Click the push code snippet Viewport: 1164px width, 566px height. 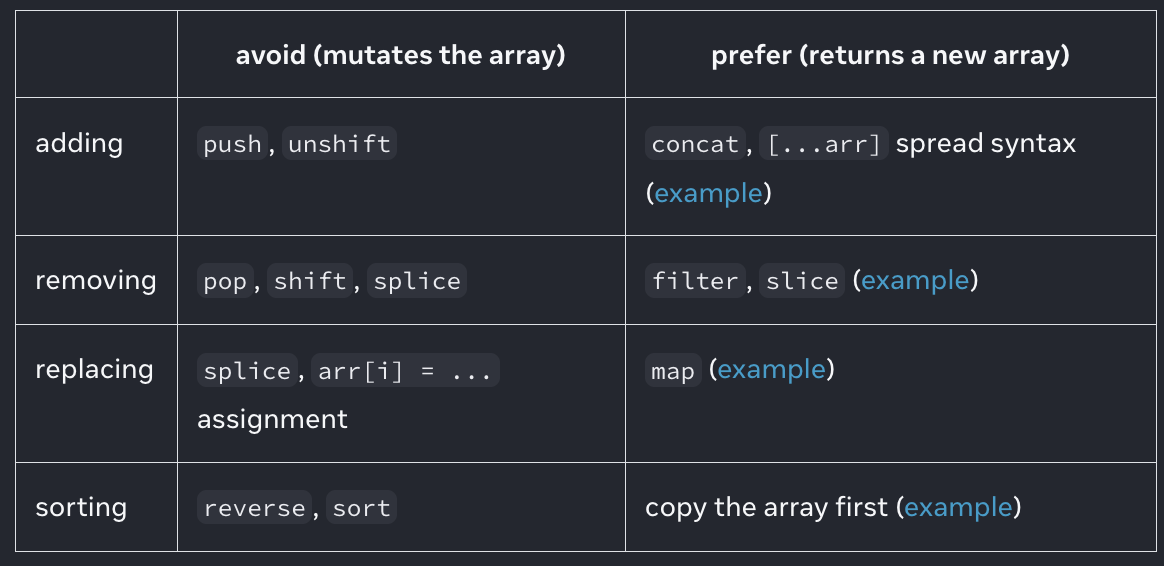pyautogui.click(x=232, y=144)
